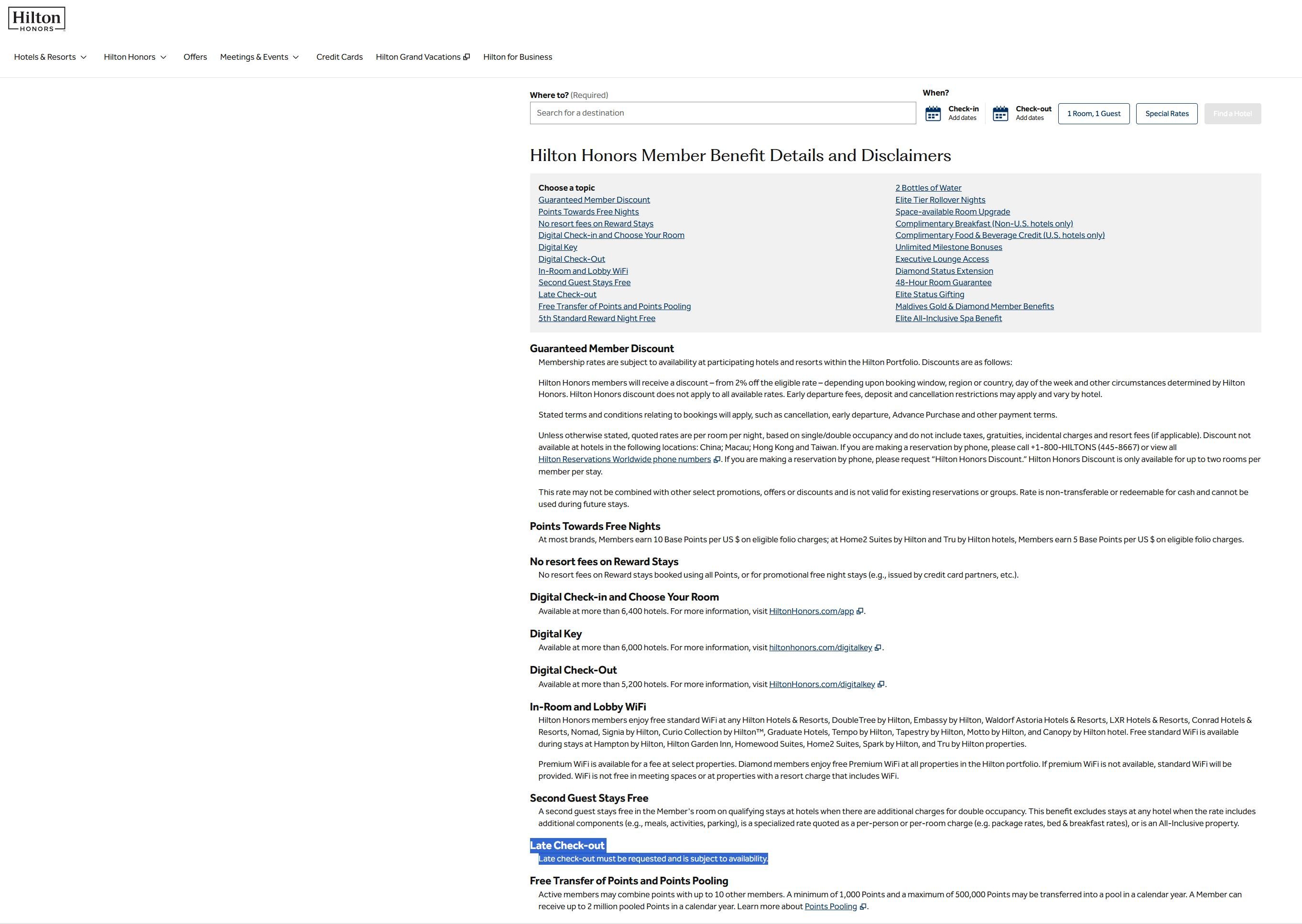The height and width of the screenshot is (924, 1302).
Task: Jump to Digital Check-in and Choose Your Room
Action: point(611,235)
